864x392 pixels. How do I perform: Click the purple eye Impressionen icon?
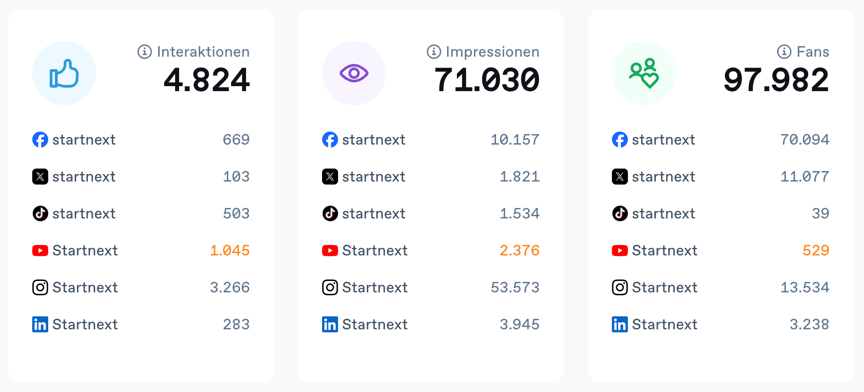point(354,73)
